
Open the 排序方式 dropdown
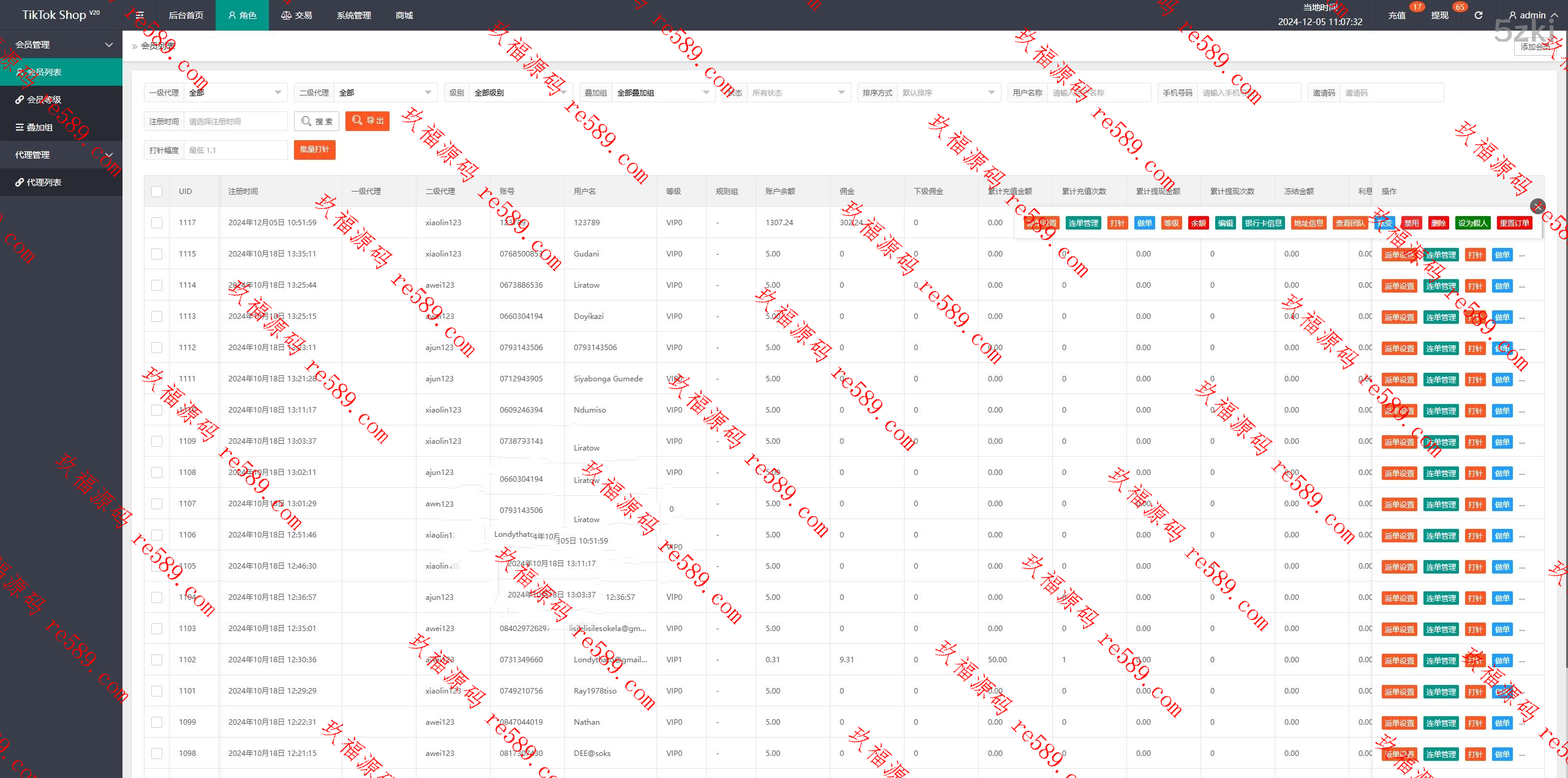tap(948, 93)
